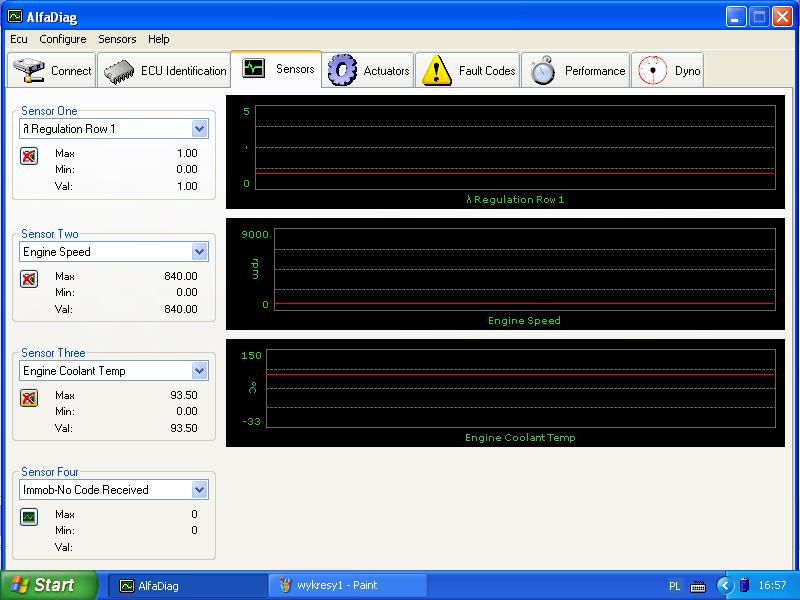Click the Sensor One Val 1.00

click(187, 186)
